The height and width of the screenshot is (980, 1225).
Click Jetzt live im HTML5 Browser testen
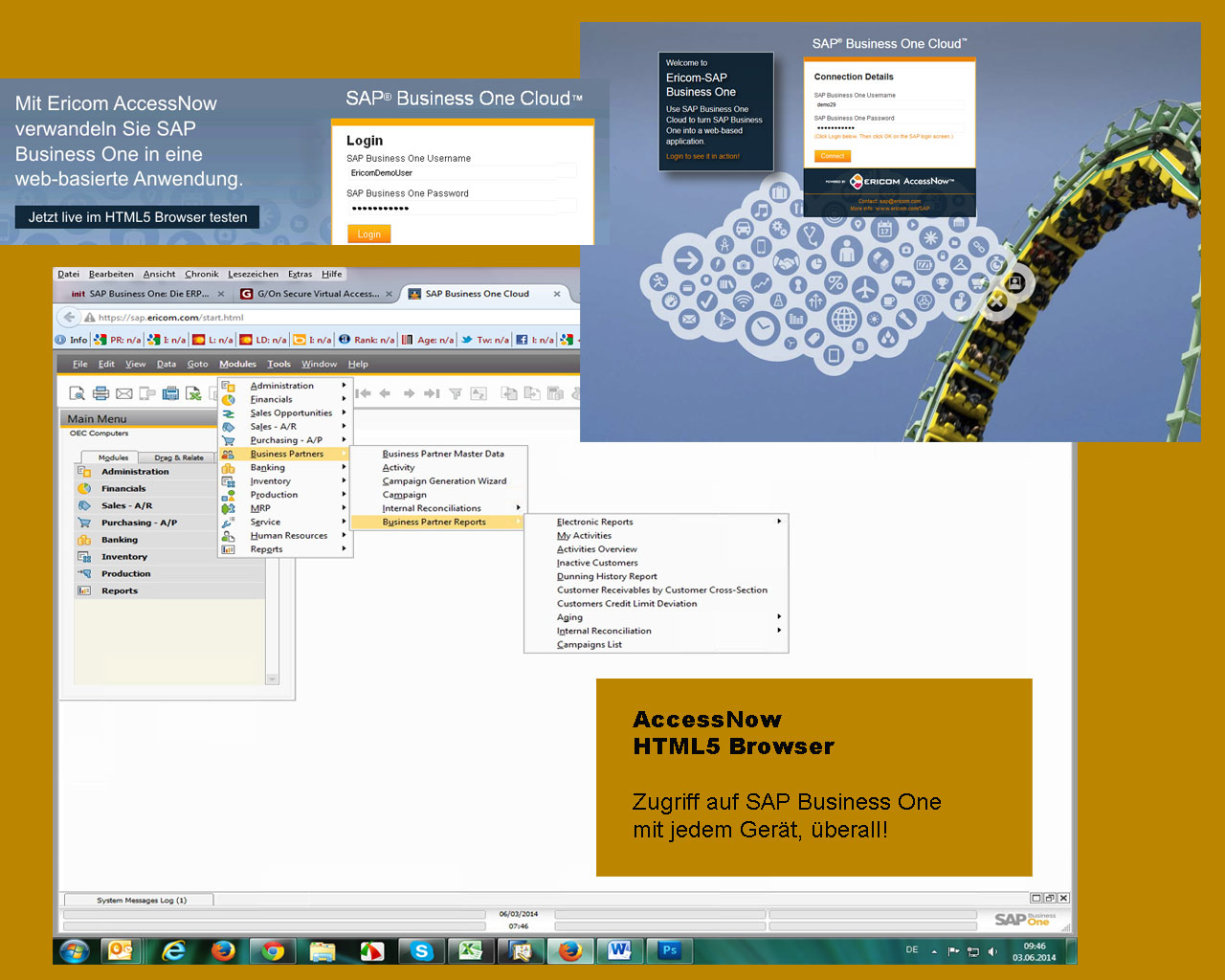(137, 217)
